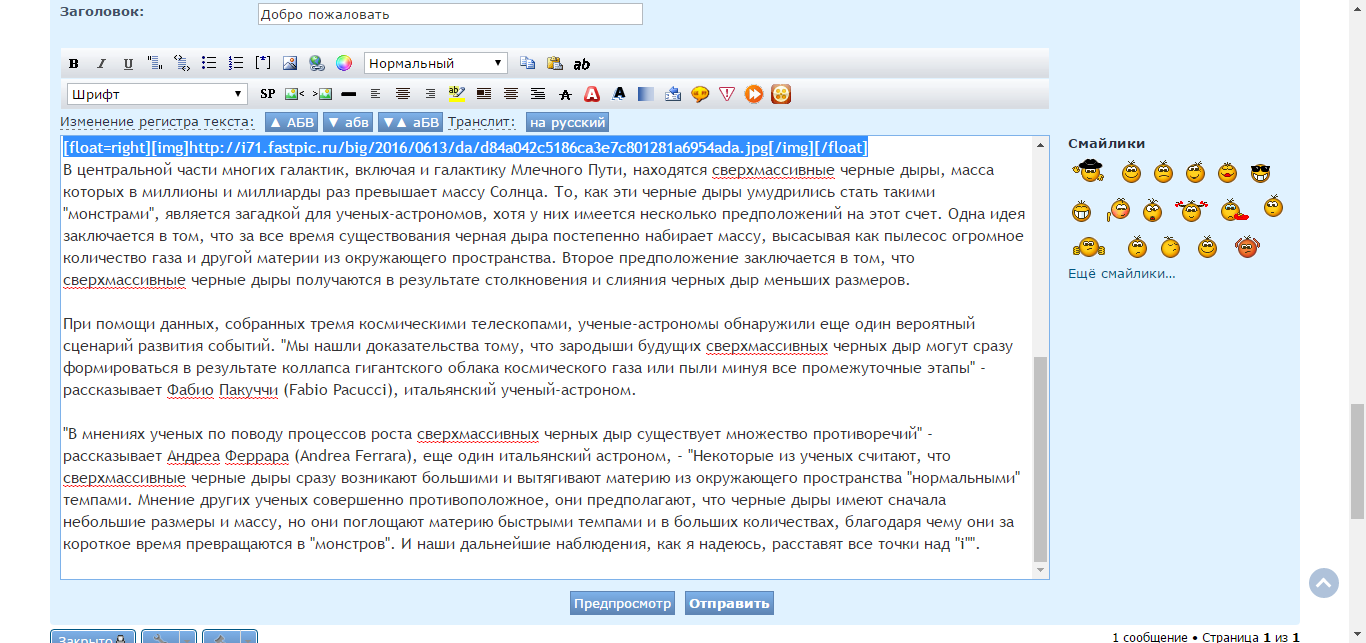Screen dimensions: 1366x643
Task: Apply strikethrough formatting
Action: [565, 94]
